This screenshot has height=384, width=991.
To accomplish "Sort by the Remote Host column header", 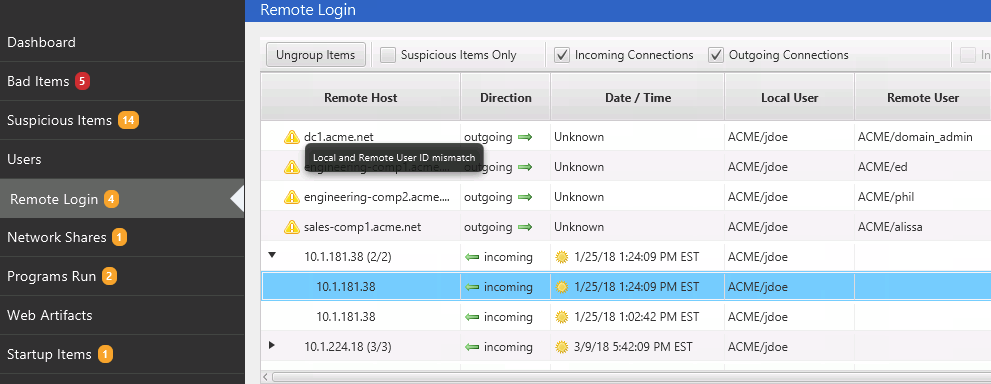I will pyautogui.click(x=361, y=97).
